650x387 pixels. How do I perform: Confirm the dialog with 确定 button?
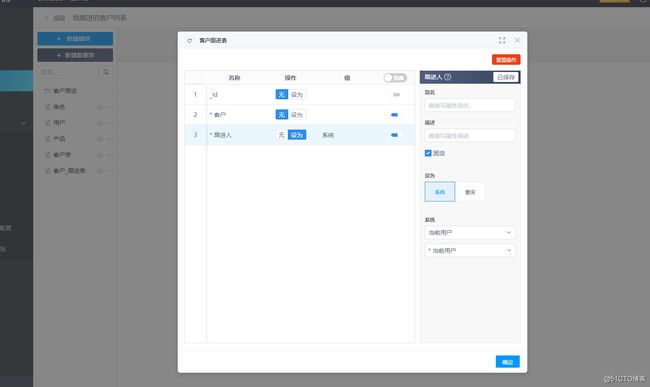(x=507, y=362)
